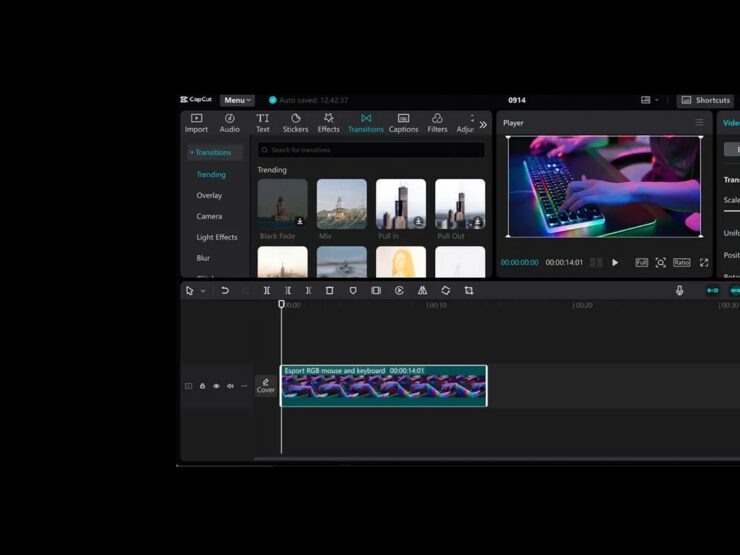Click the square track icon left of the lock

coord(188,386)
